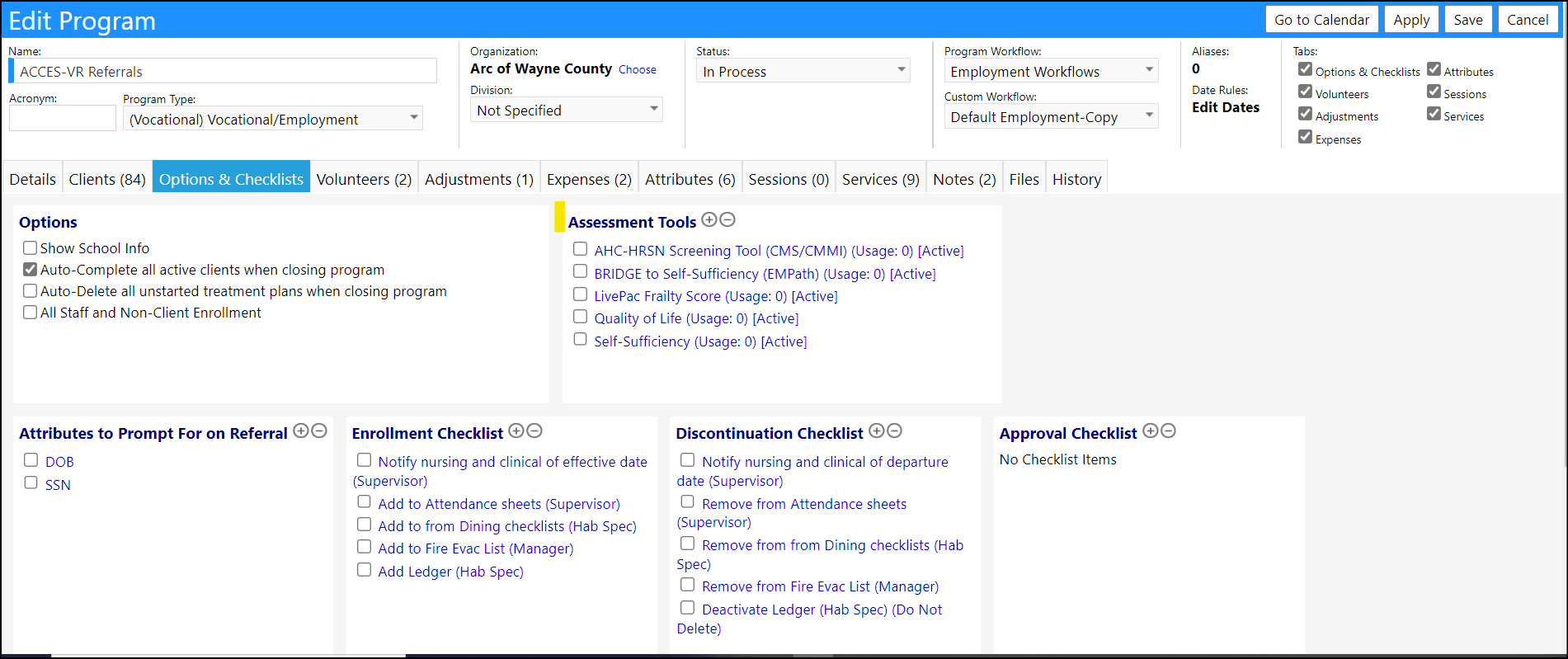
Task: Open the Division dropdown
Action: 567,110
